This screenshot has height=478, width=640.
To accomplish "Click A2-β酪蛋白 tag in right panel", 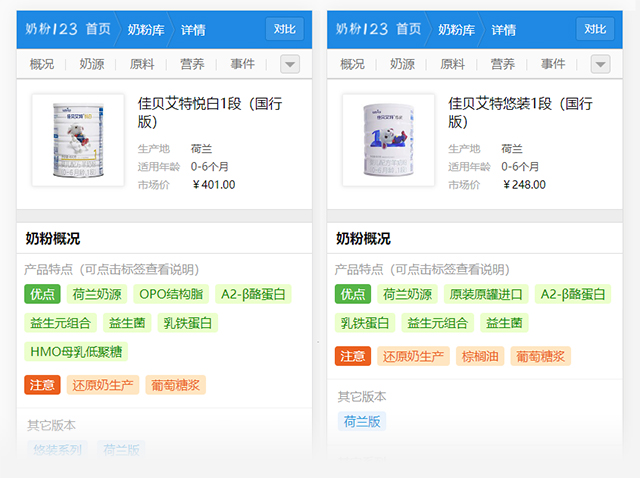I will click(572, 294).
